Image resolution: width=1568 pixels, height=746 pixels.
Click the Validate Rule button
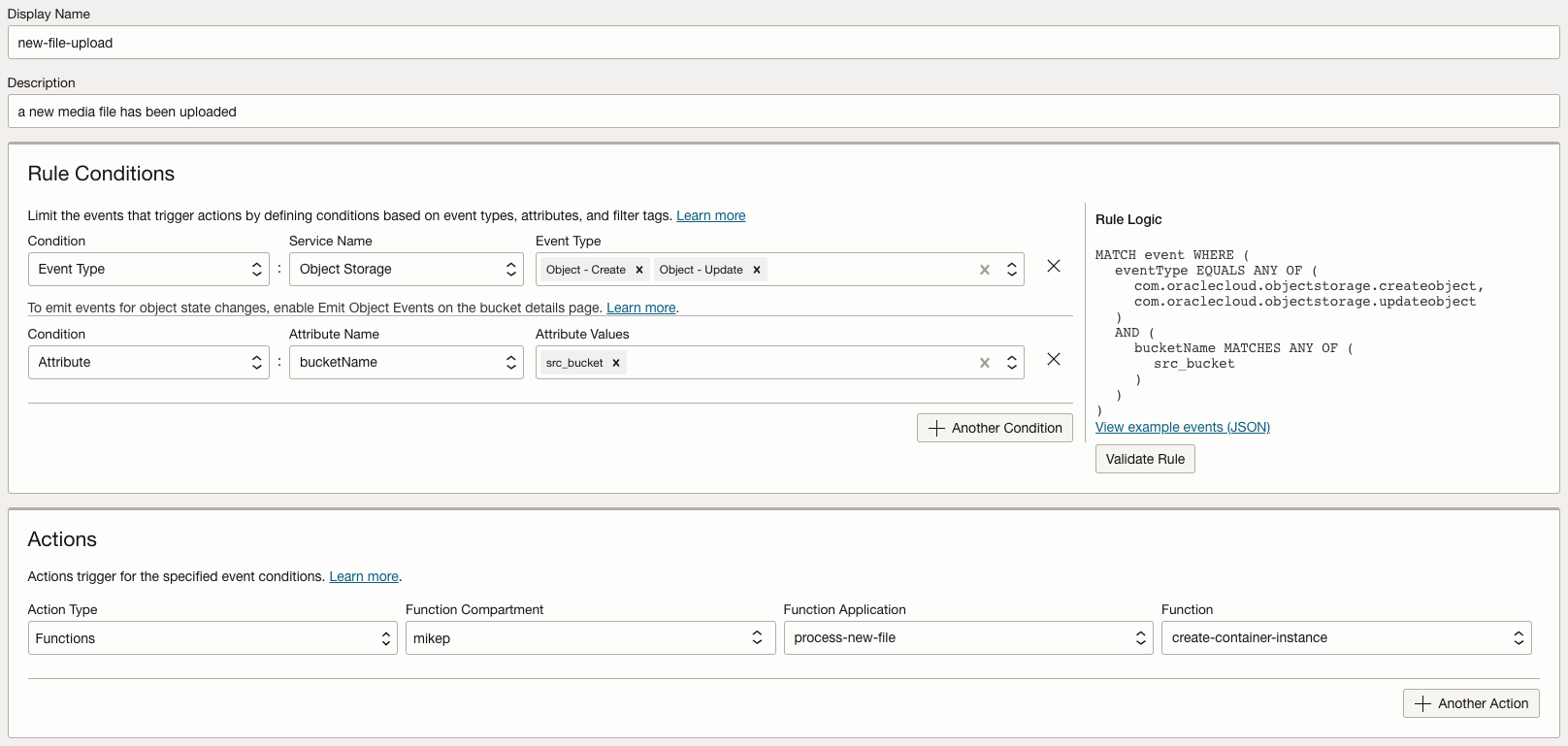1145,459
